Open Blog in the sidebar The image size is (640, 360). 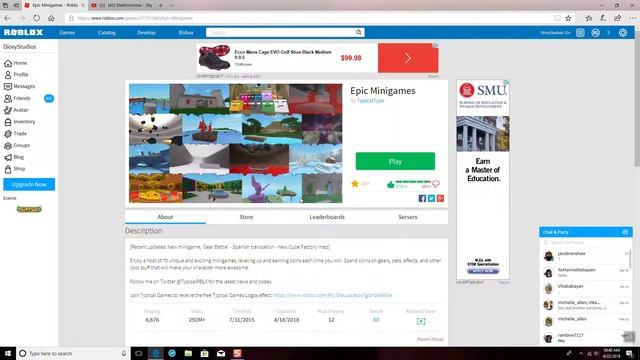tap(14, 157)
